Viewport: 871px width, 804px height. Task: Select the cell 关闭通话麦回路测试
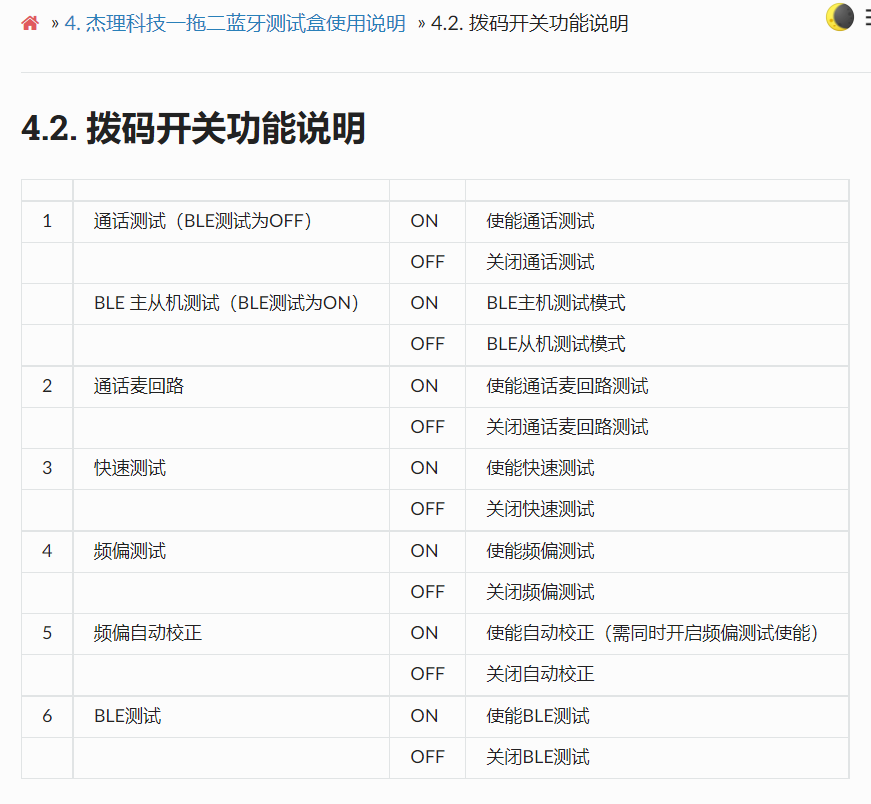[657, 427]
